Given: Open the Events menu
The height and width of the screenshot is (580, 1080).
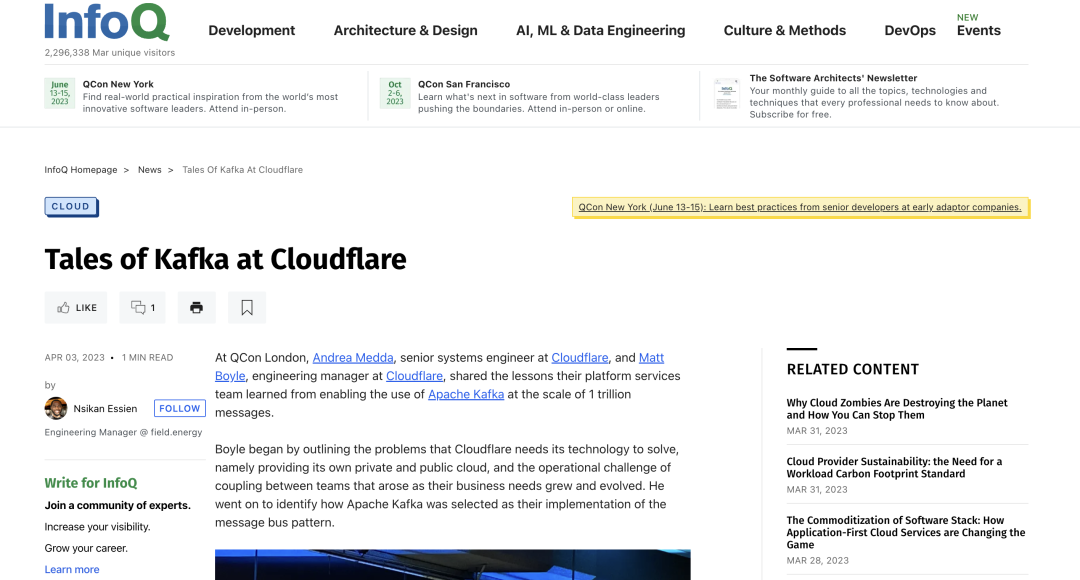Looking at the screenshot, I should 979,30.
